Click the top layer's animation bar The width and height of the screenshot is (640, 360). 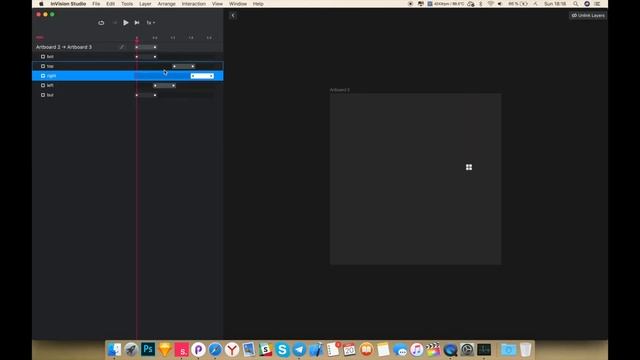coord(183,66)
